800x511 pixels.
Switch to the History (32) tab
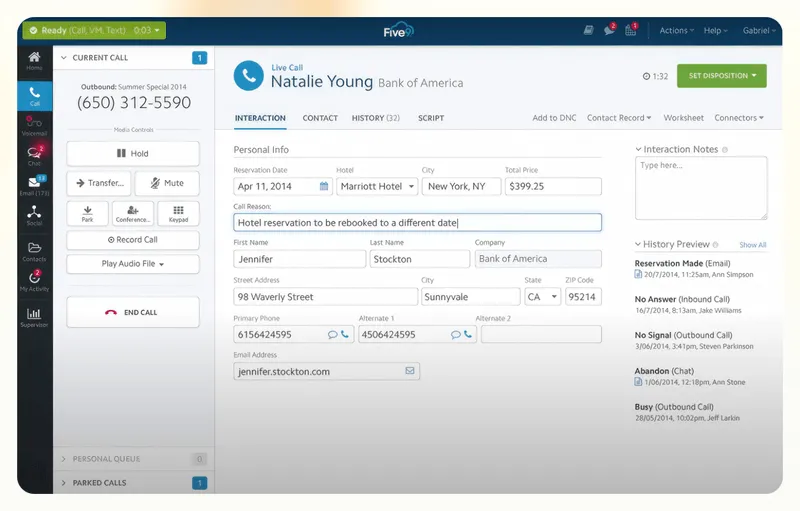(376, 118)
